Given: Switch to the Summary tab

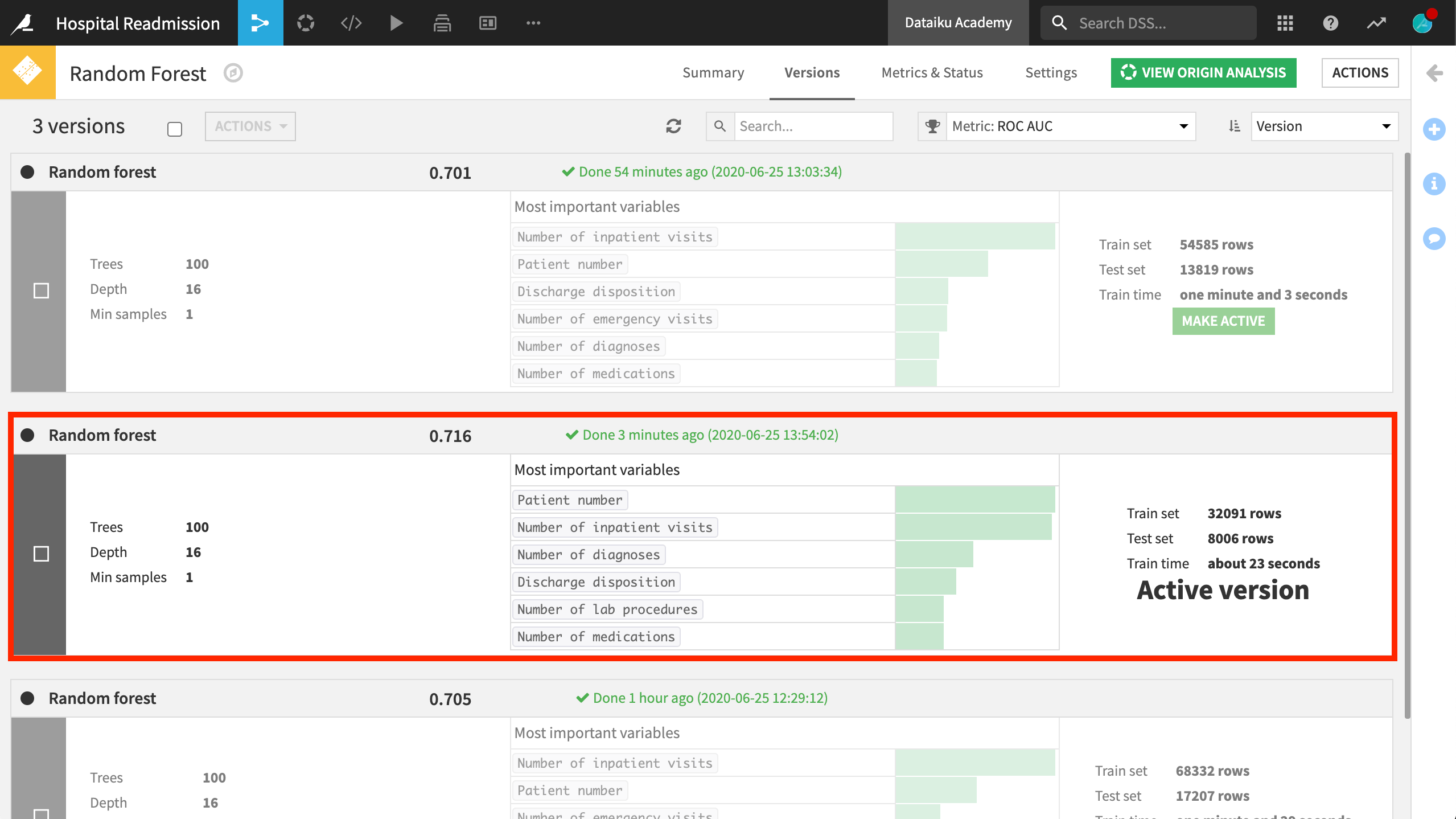Looking at the screenshot, I should 713,72.
